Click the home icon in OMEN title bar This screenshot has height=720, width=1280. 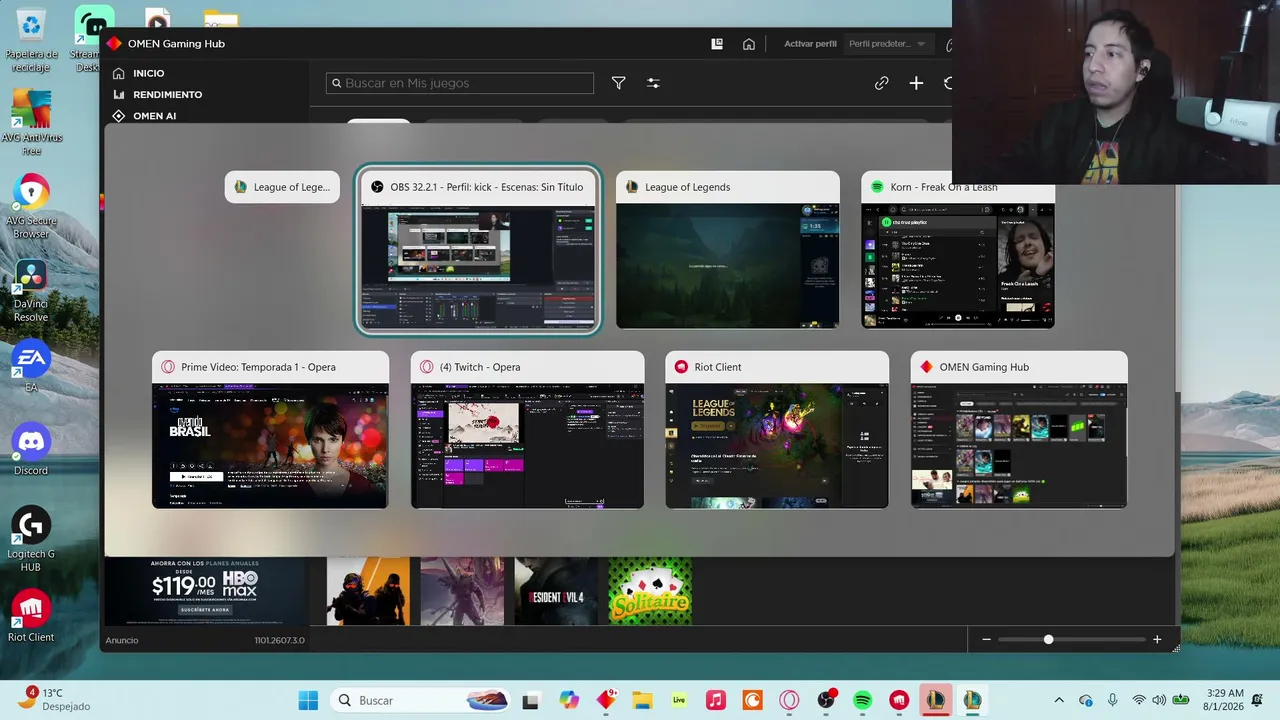(748, 44)
